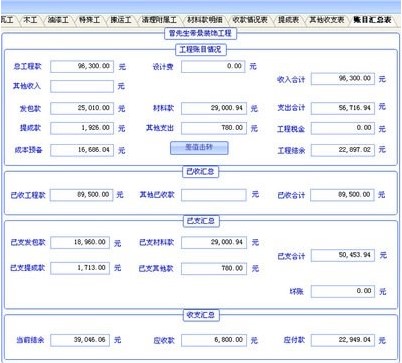This screenshot has width=402, height=363.
Task: Click the 已支汇总 section heading
Action: coord(201,221)
